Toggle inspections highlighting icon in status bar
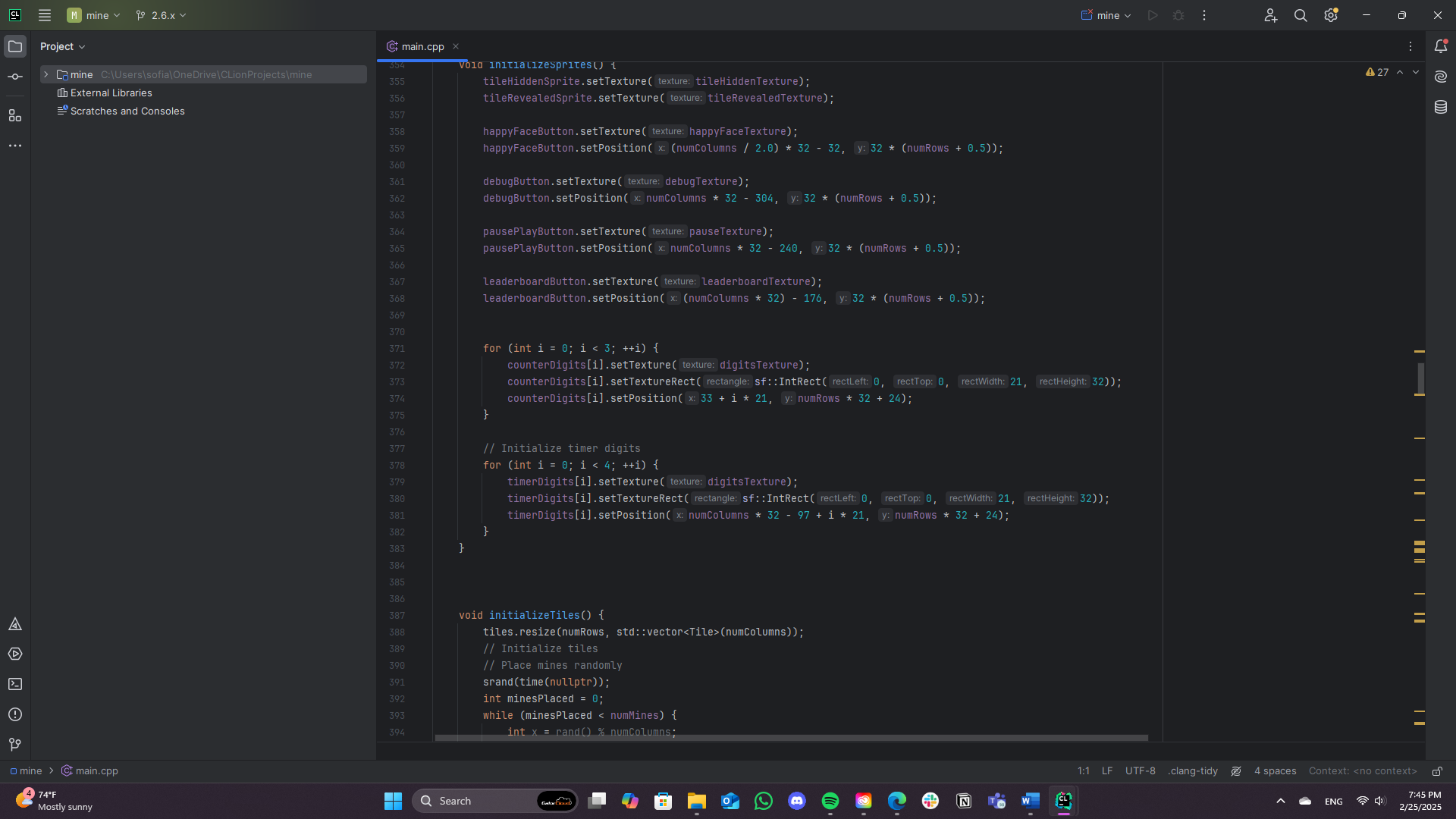1456x819 pixels. [1236, 771]
